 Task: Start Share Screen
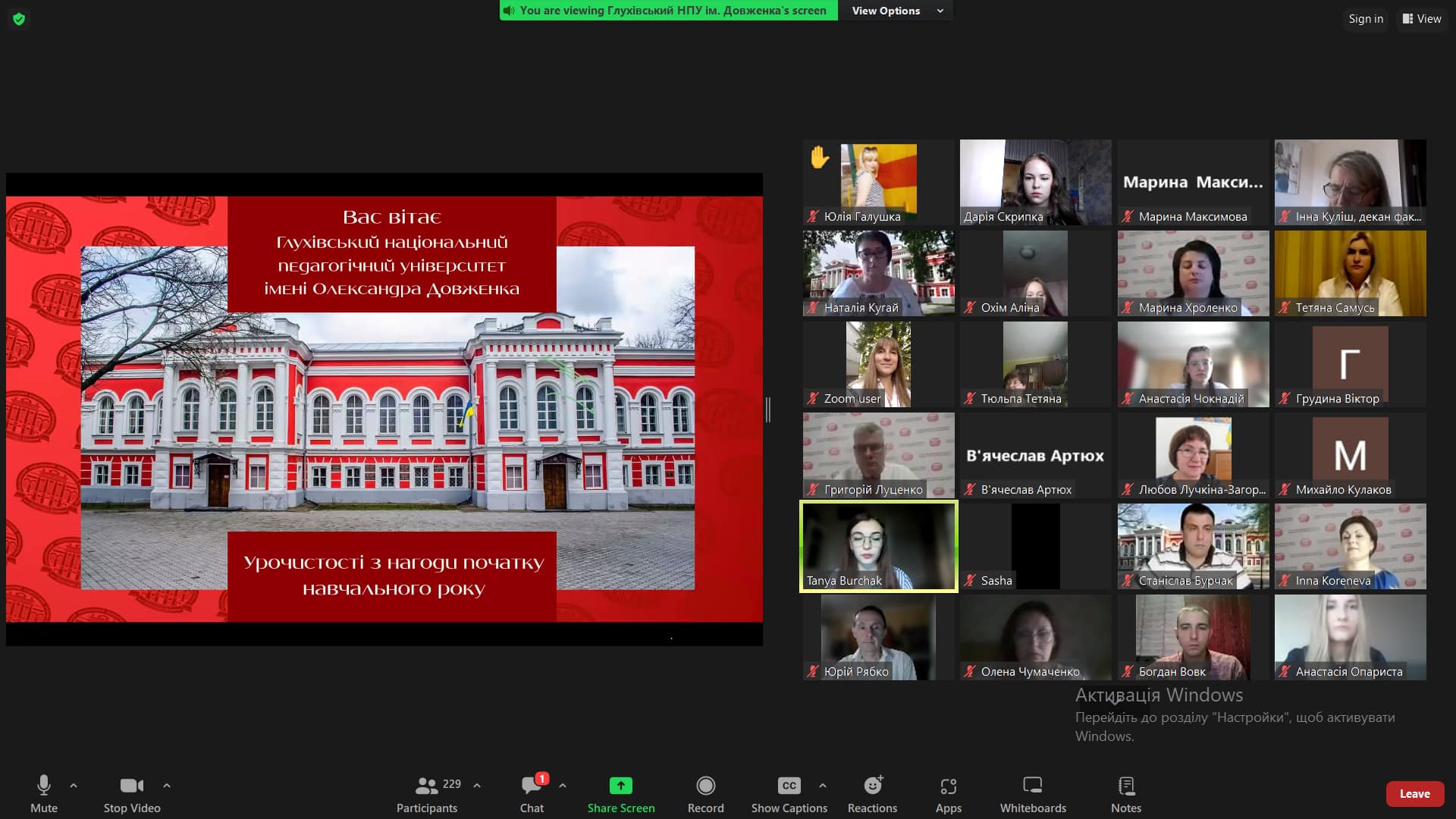[x=621, y=793]
